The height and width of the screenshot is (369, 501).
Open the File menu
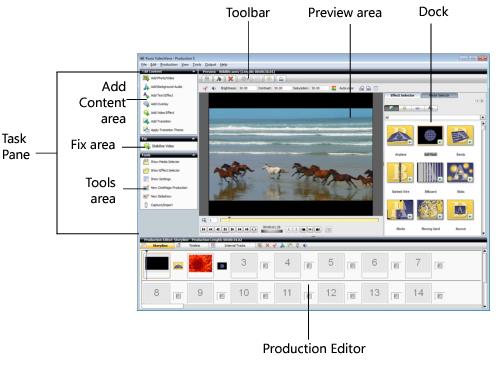144,65
